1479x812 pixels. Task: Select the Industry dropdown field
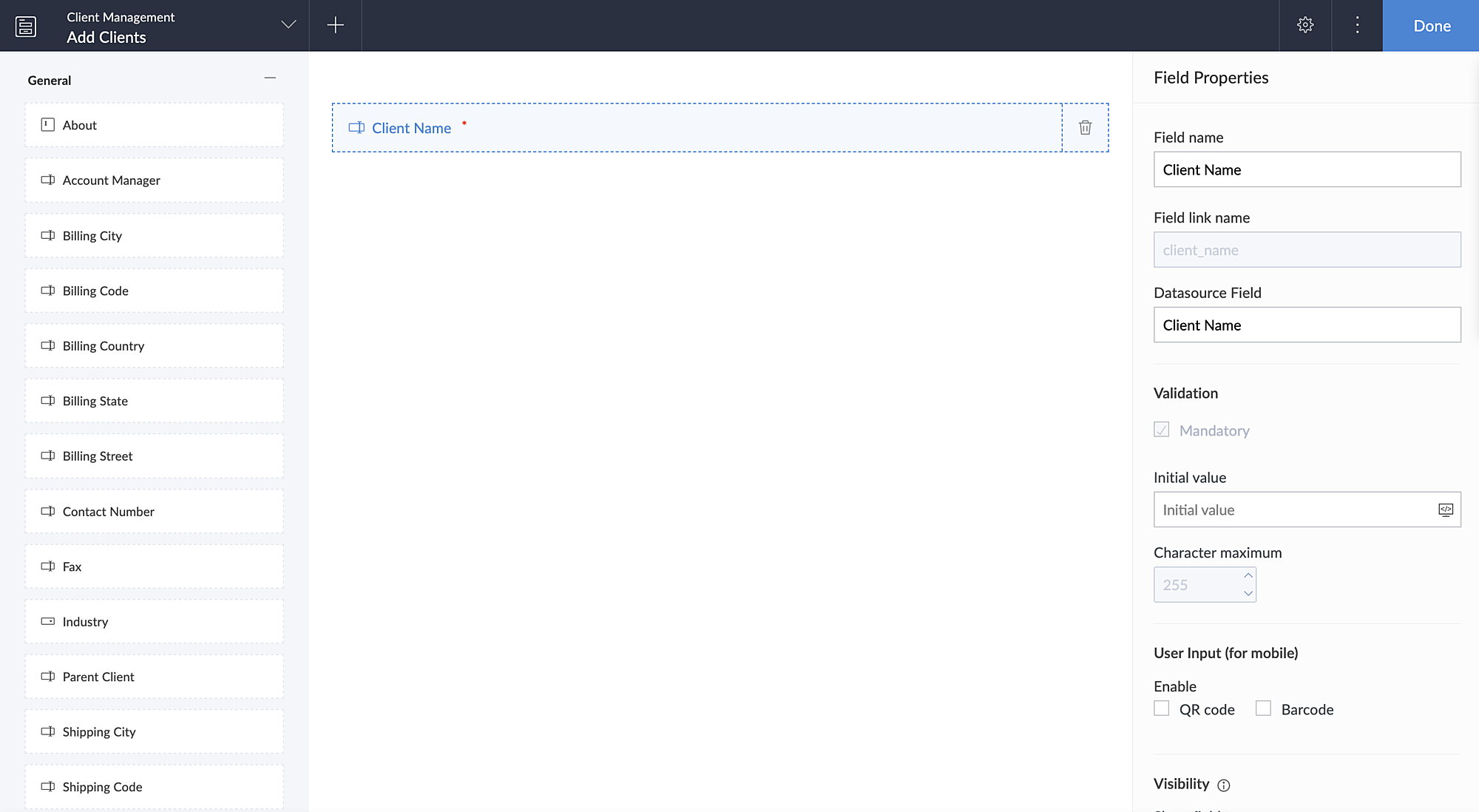tap(154, 622)
